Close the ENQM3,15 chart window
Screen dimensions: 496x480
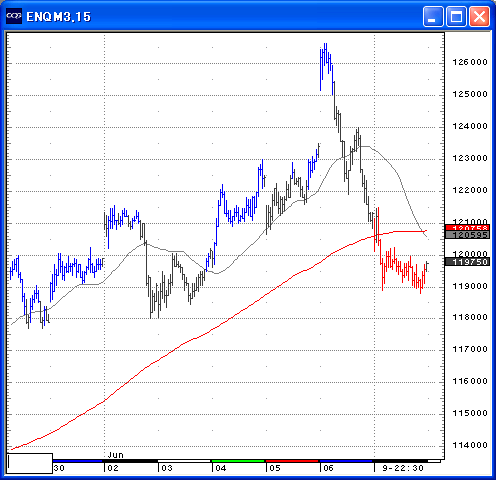click(479, 16)
